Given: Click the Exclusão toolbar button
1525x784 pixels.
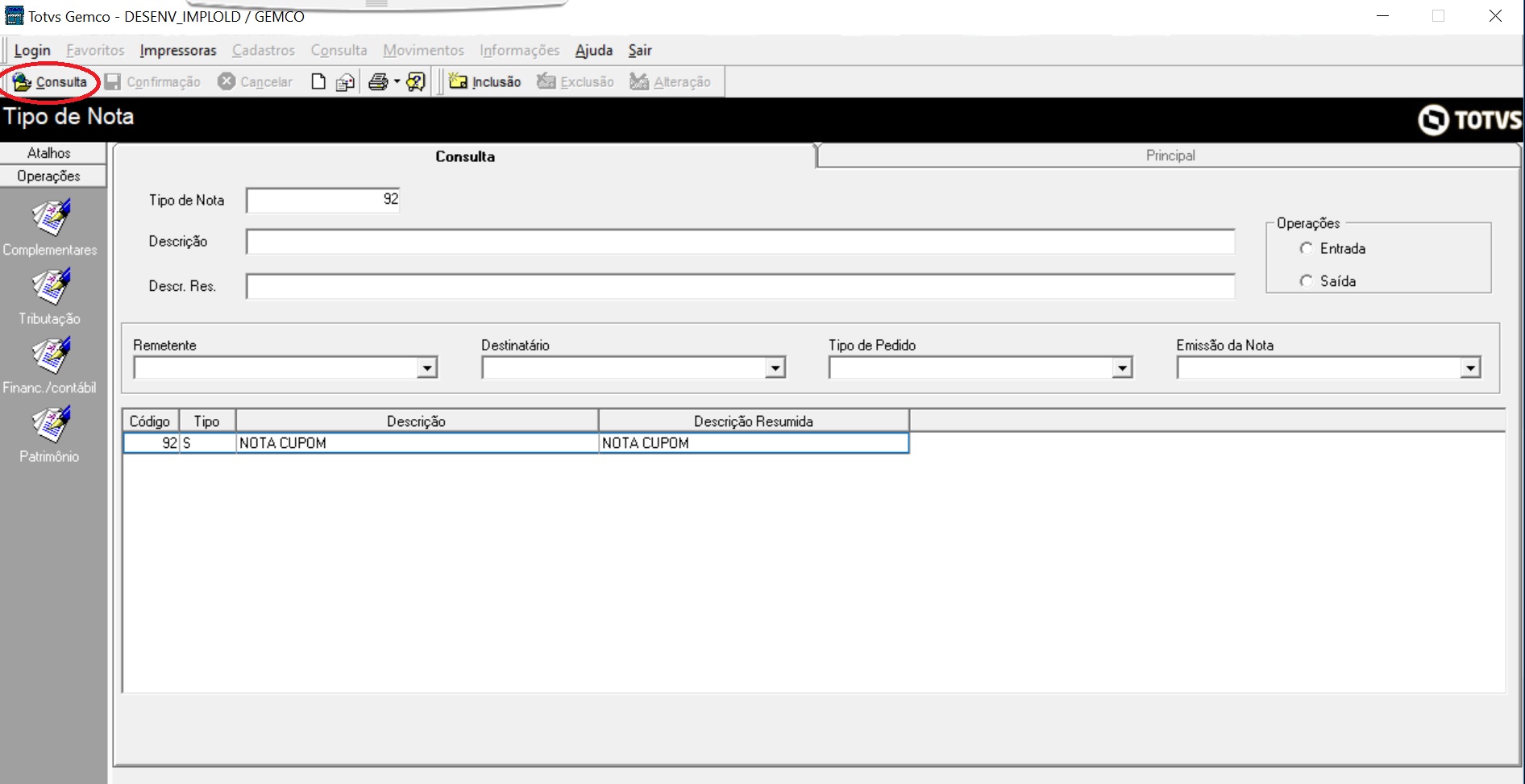Looking at the screenshot, I should click(576, 81).
